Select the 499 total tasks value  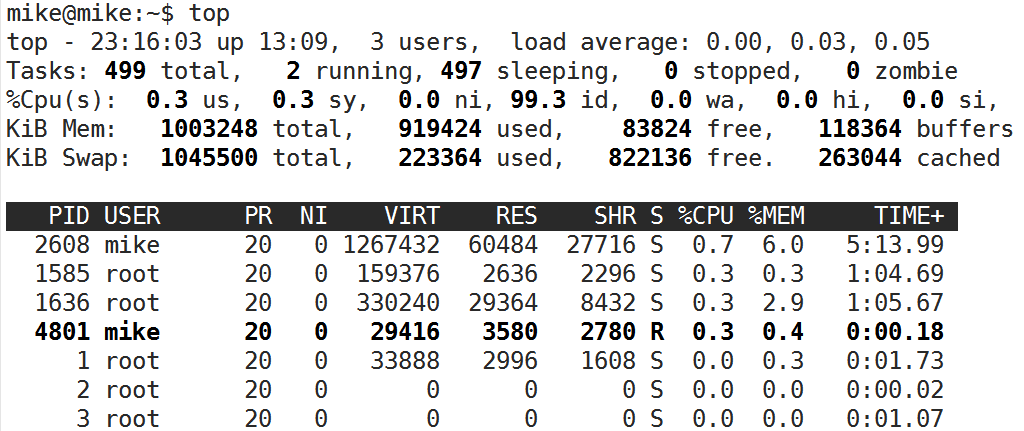tap(125, 71)
